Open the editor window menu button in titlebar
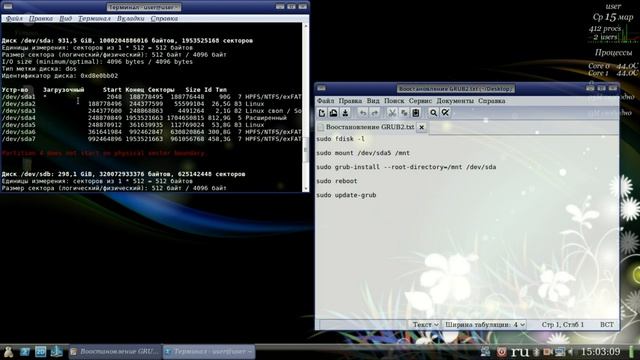 321,88
